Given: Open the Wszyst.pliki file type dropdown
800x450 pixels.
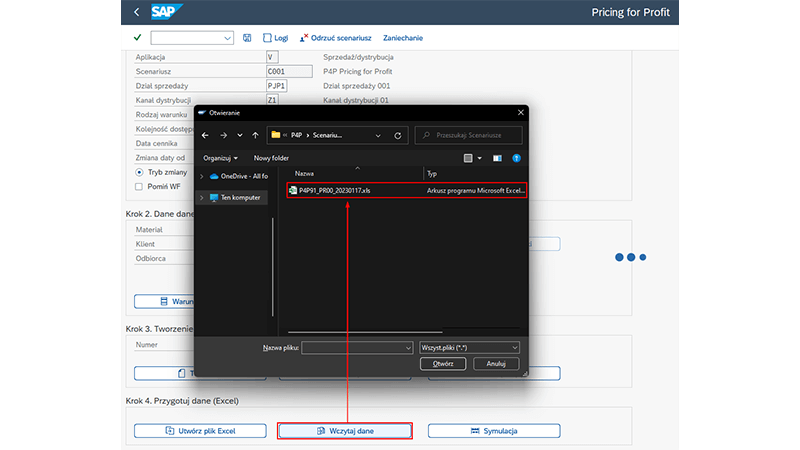Looking at the screenshot, I should pos(469,347).
